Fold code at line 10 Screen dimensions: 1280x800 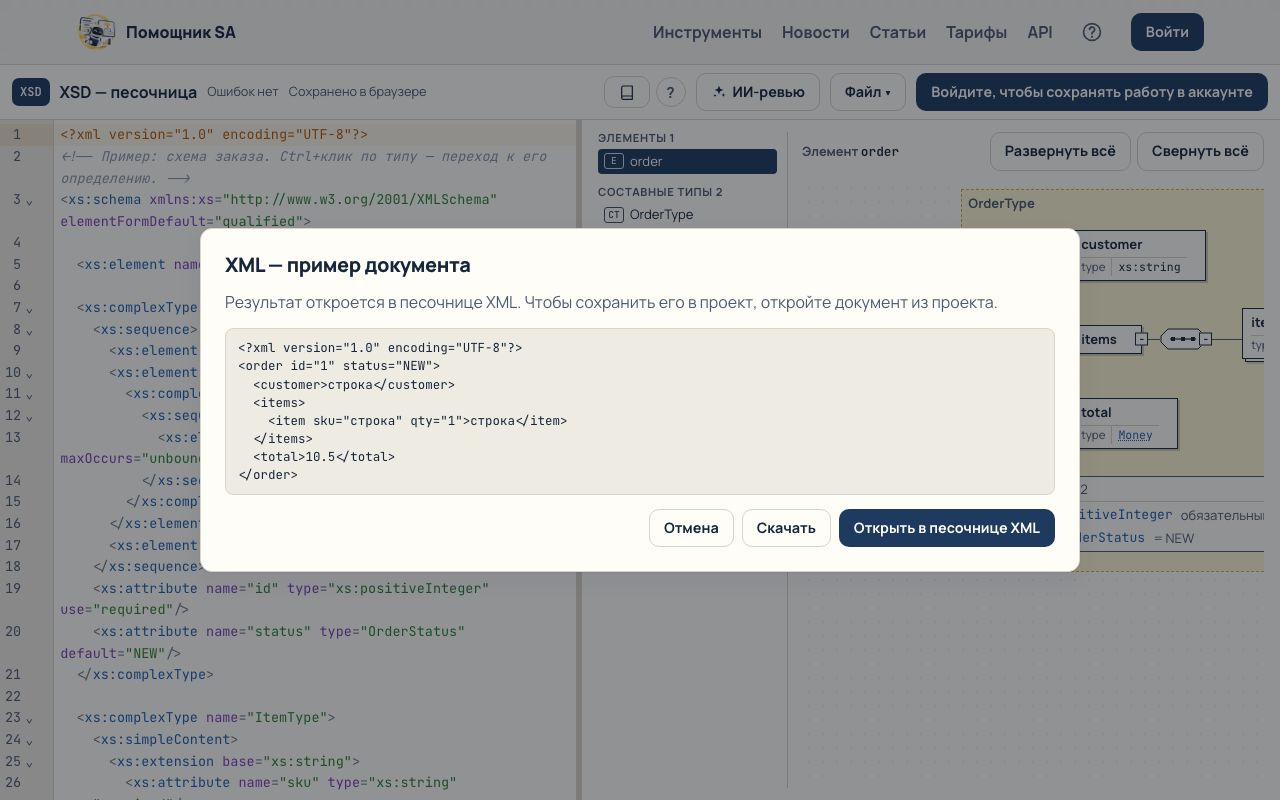[29, 374]
